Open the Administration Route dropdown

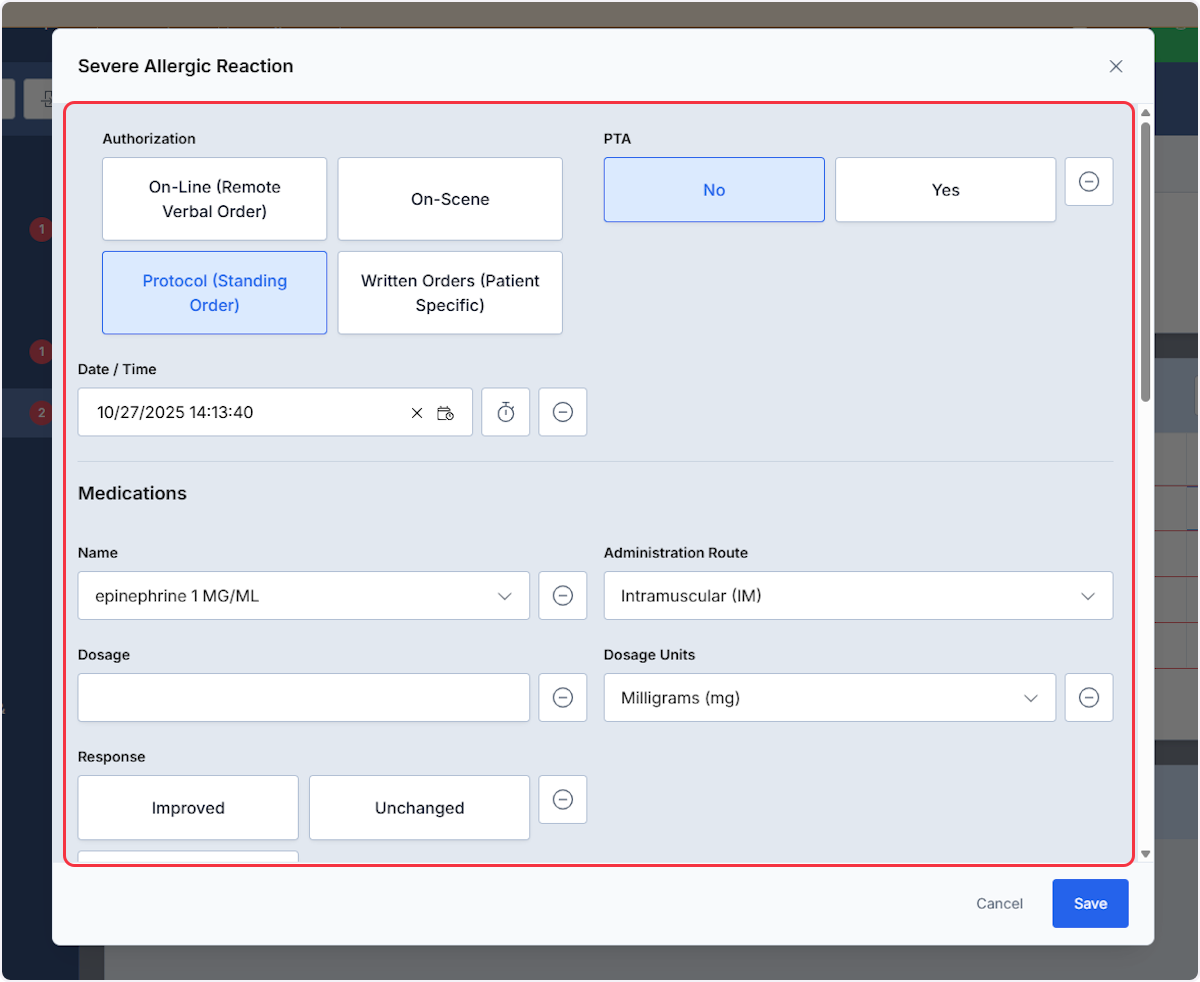(858, 596)
